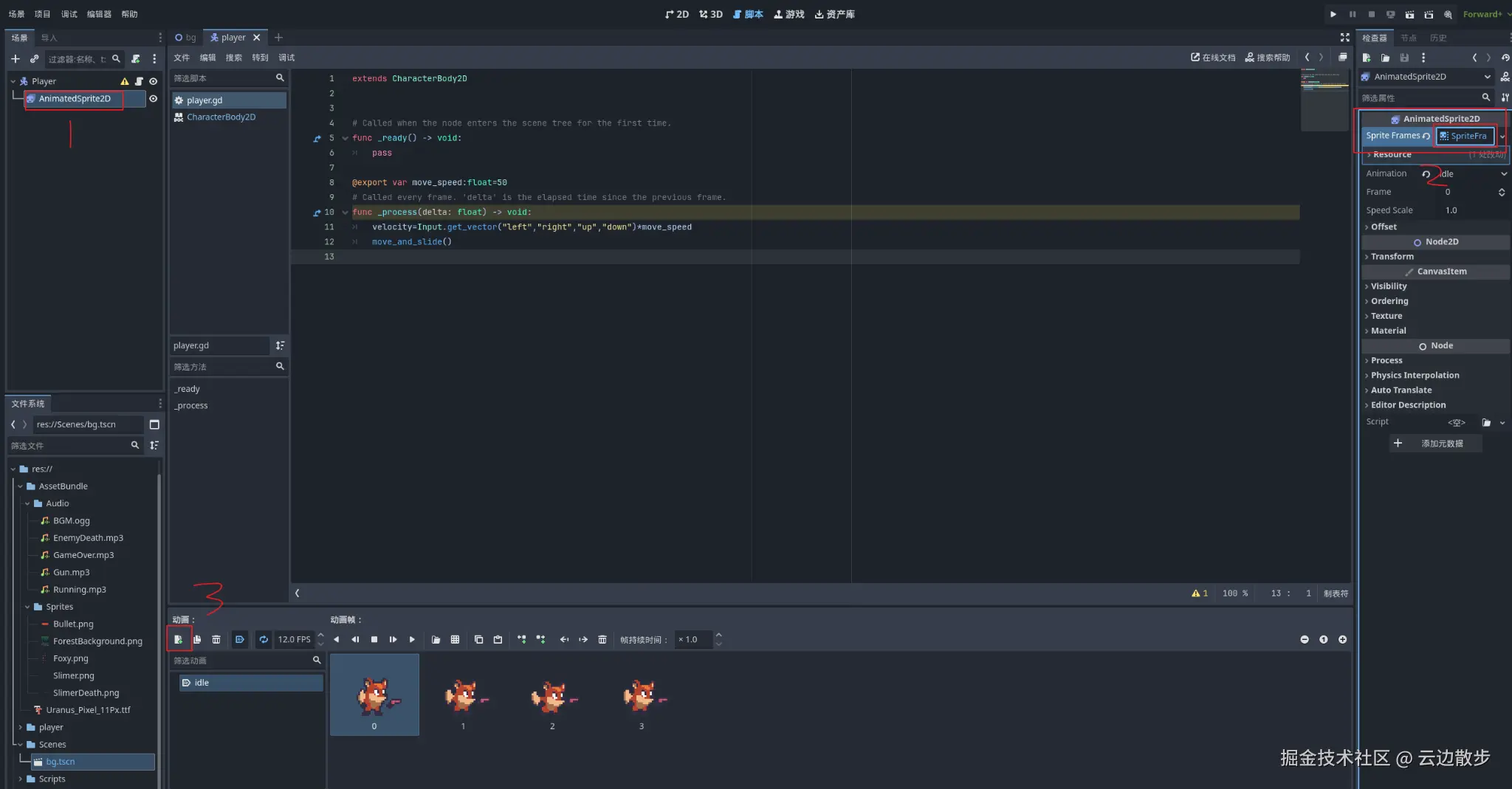Open the 在线文档 online docs link

pos(1212,58)
